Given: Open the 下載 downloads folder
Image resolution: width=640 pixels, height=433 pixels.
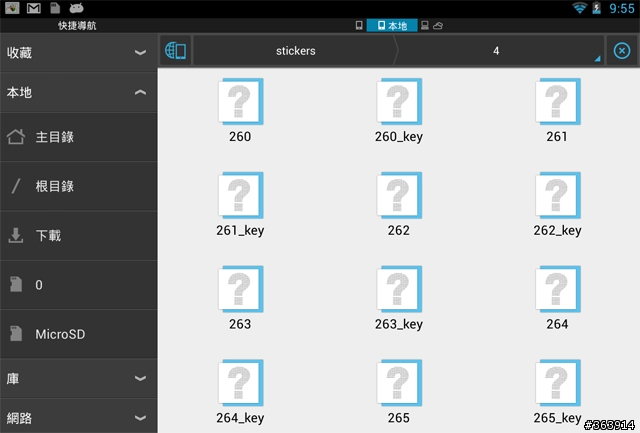Looking at the screenshot, I should (79, 236).
